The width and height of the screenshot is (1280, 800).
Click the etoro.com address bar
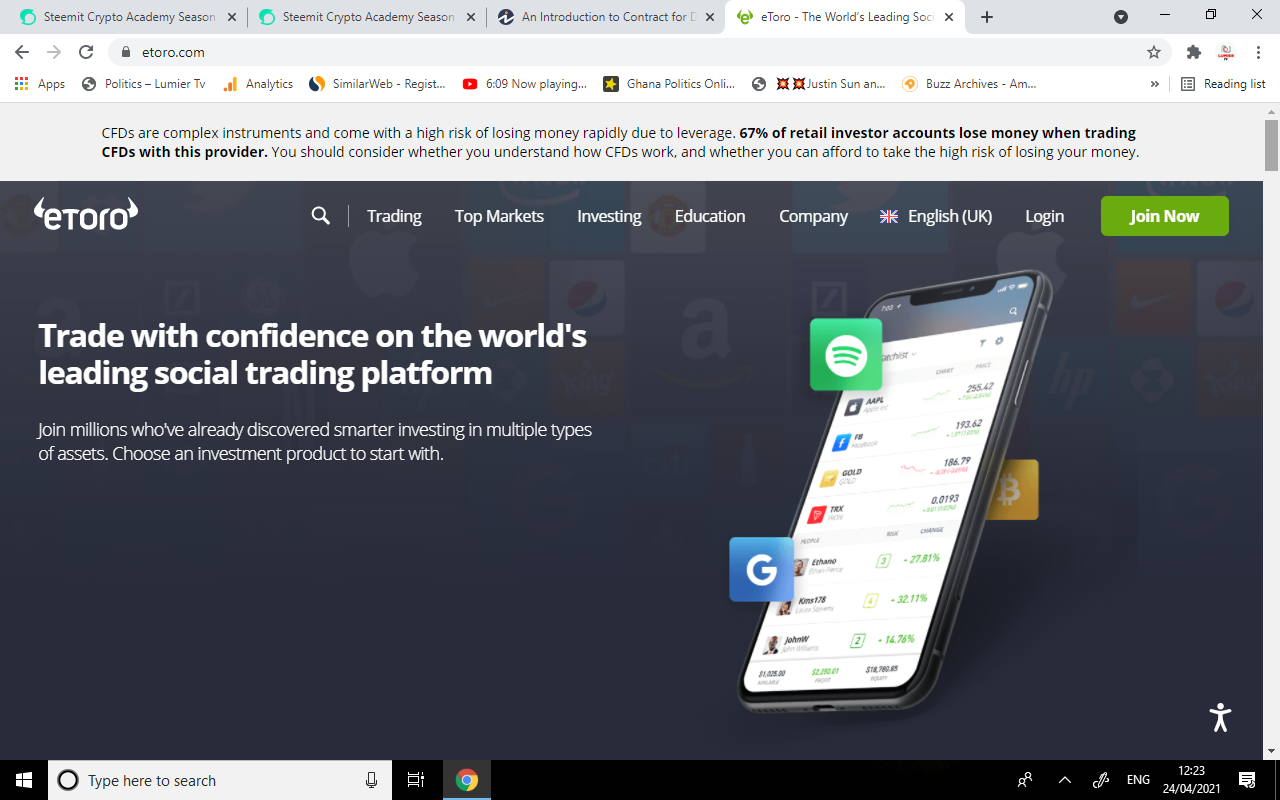coord(640,52)
